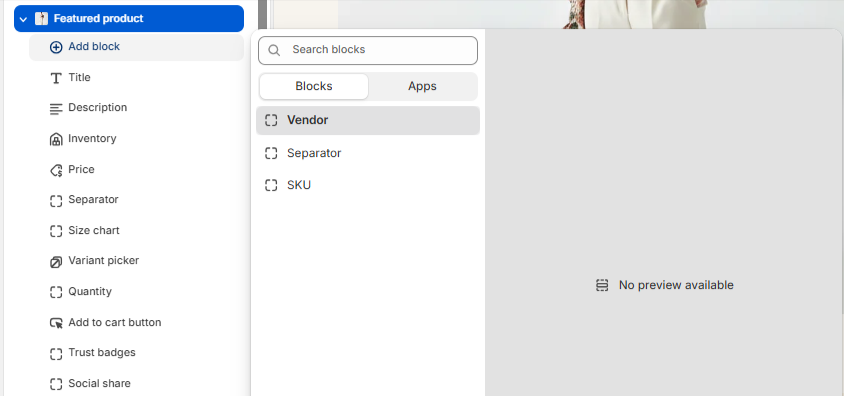
Task: Click the Inventory block icon
Action: [56, 139]
